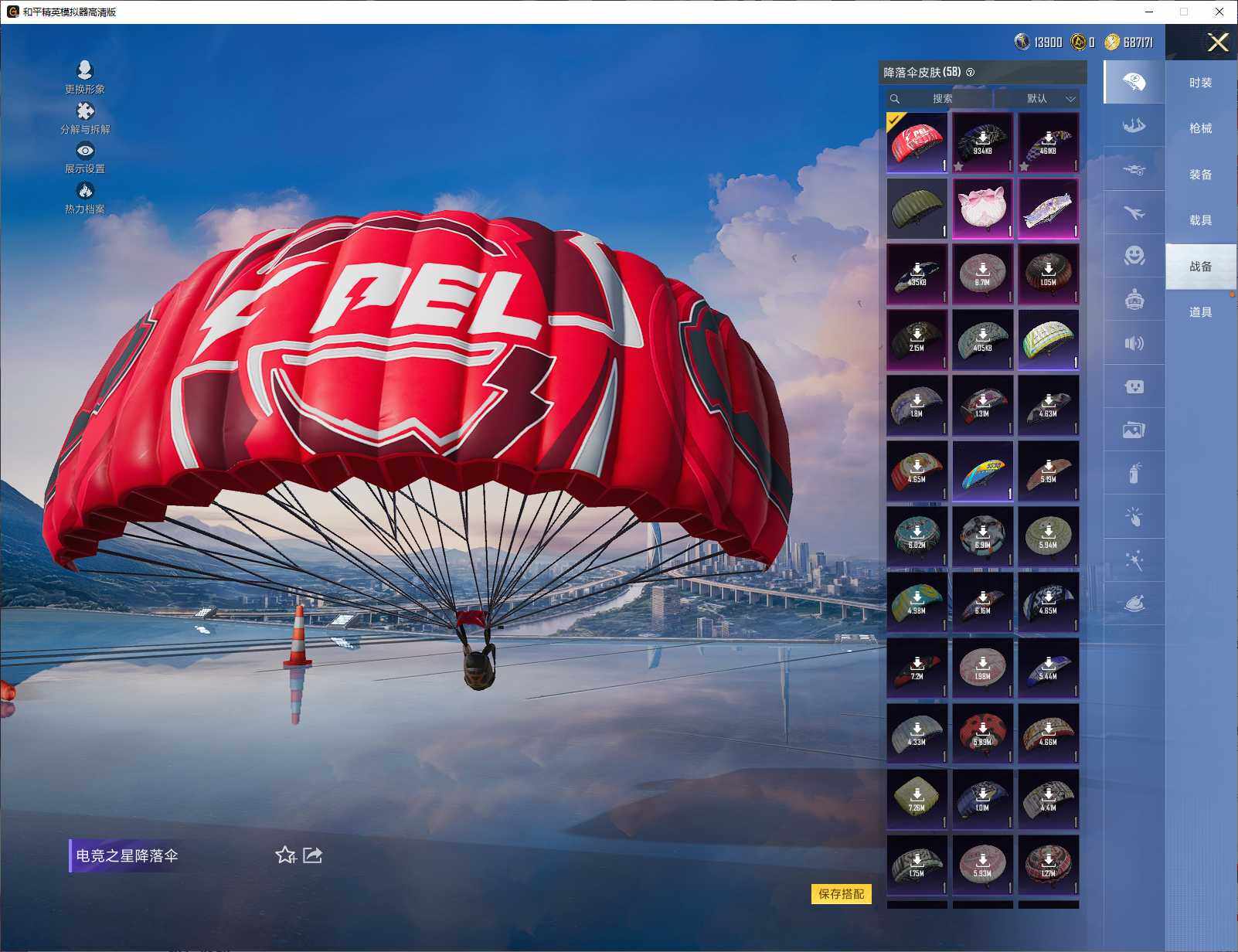
Task: Open 分解与拆解 puzzle piece option
Action: point(85,117)
